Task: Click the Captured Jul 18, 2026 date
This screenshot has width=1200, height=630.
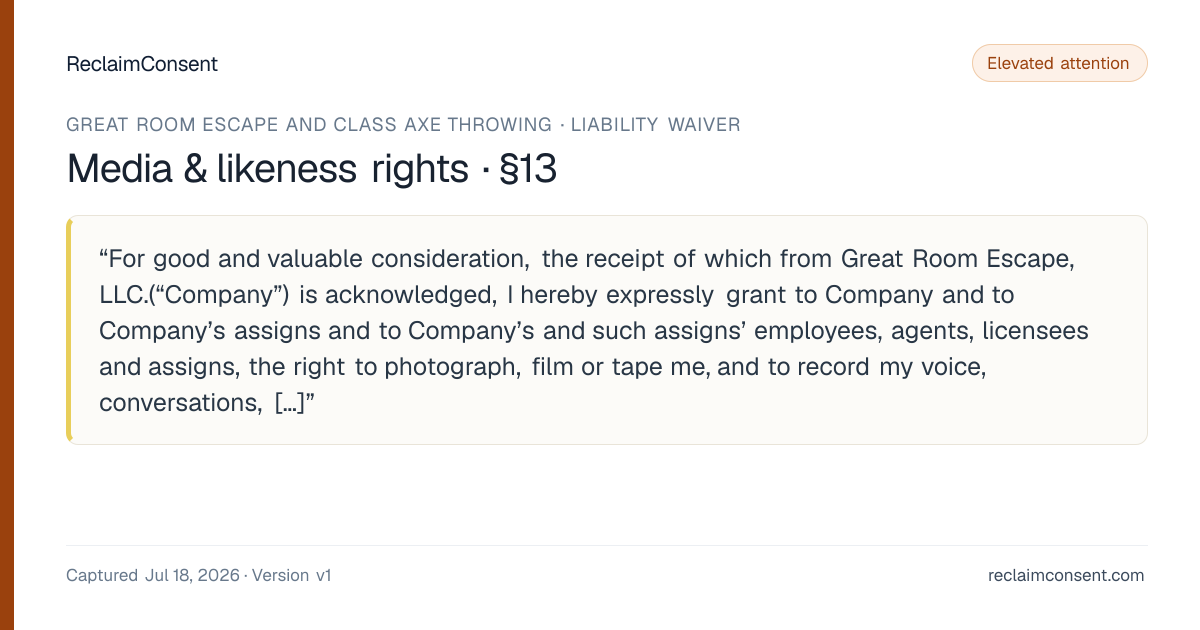Action: click(153, 575)
